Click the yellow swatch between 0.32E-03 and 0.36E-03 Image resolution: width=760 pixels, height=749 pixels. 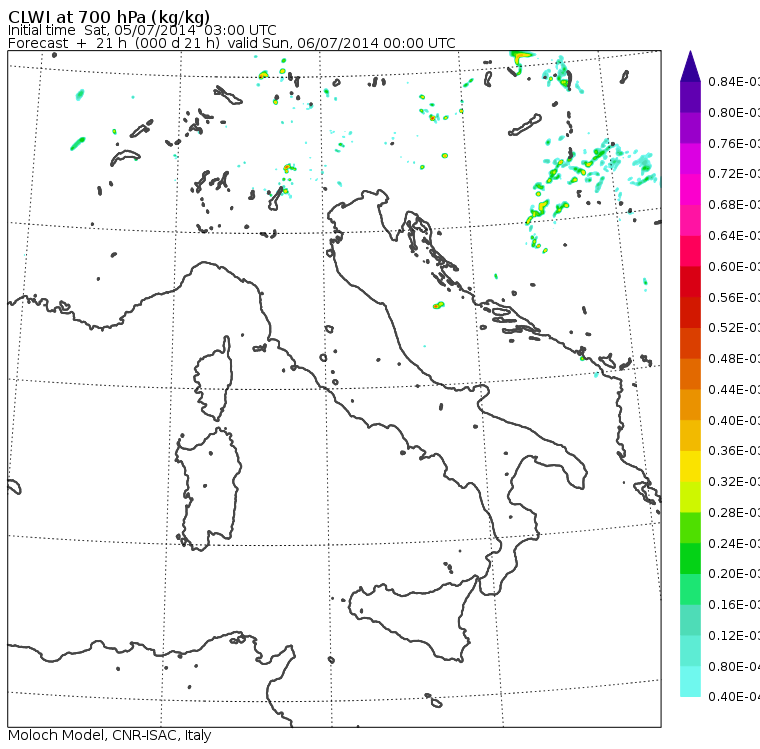coord(690,466)
